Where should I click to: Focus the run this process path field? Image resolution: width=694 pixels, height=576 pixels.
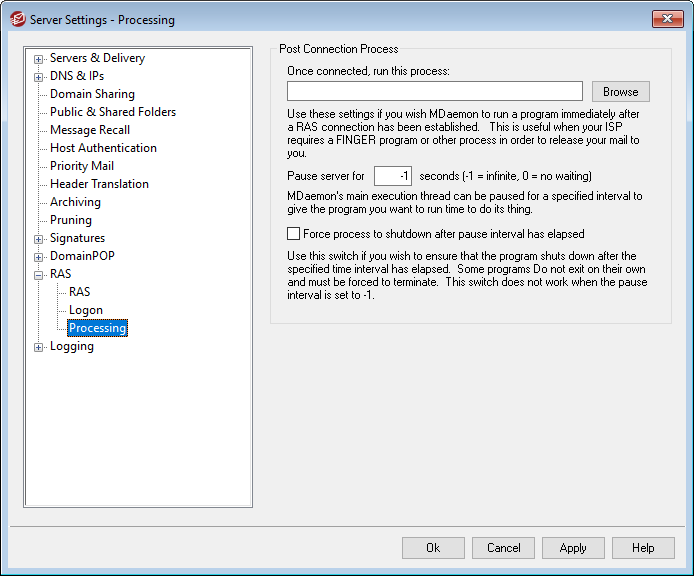click(434, 92)
